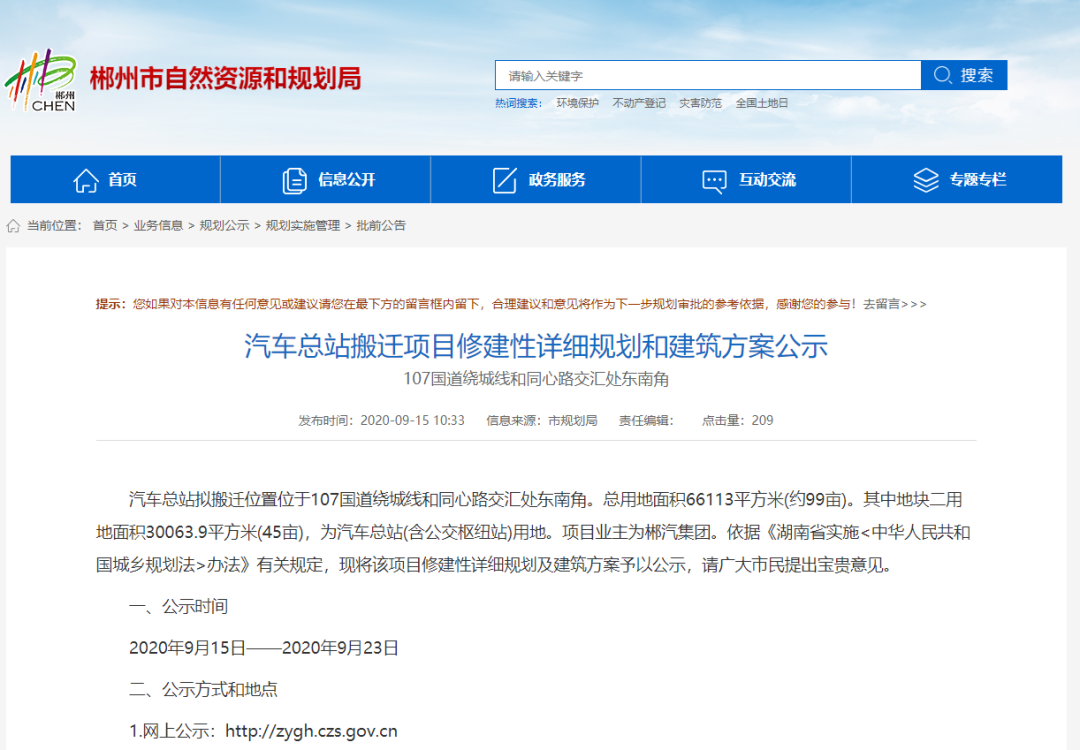This screenshot has height=750, width=1080.
Task: Click breadcrumb link 规划公示
Action: (x=225, y=226)
